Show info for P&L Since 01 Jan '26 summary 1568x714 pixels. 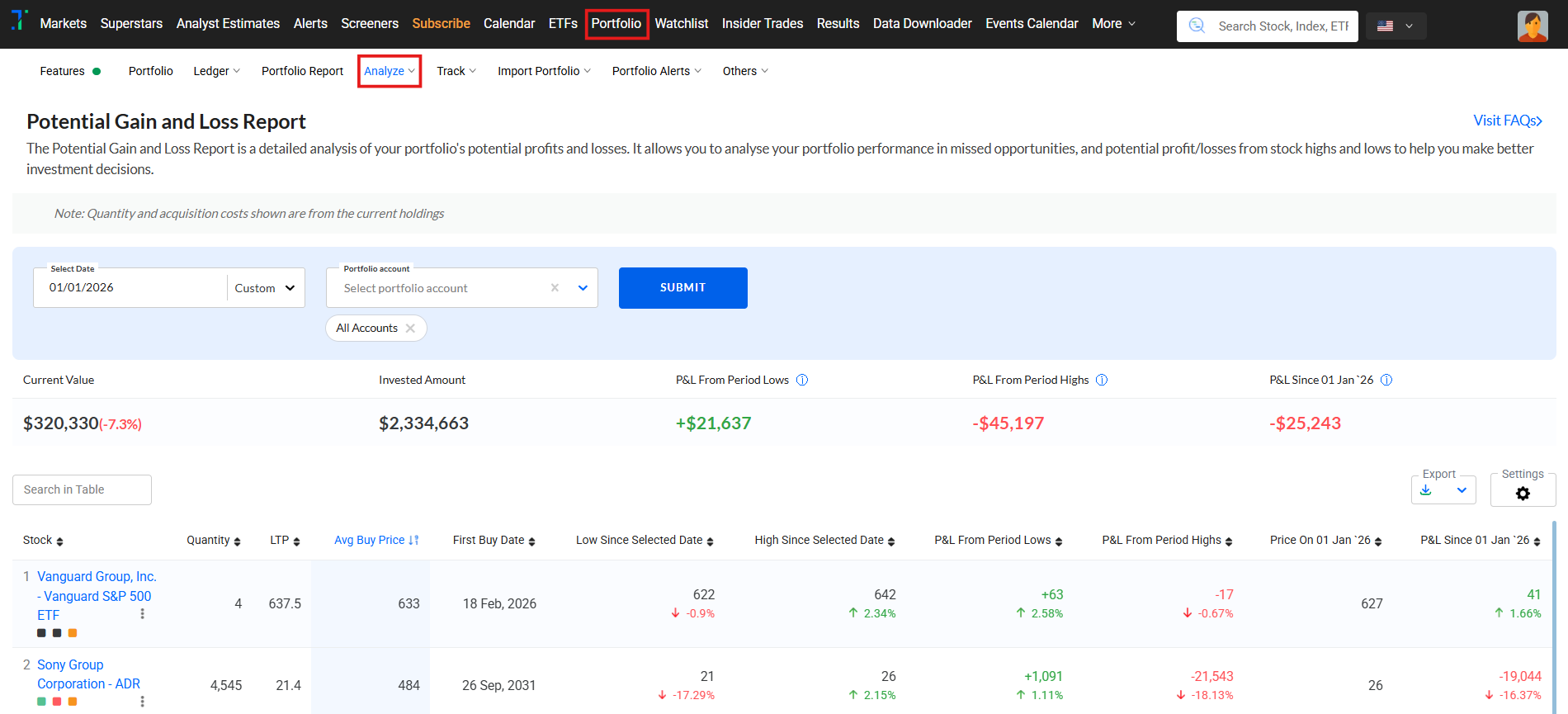1386,380
